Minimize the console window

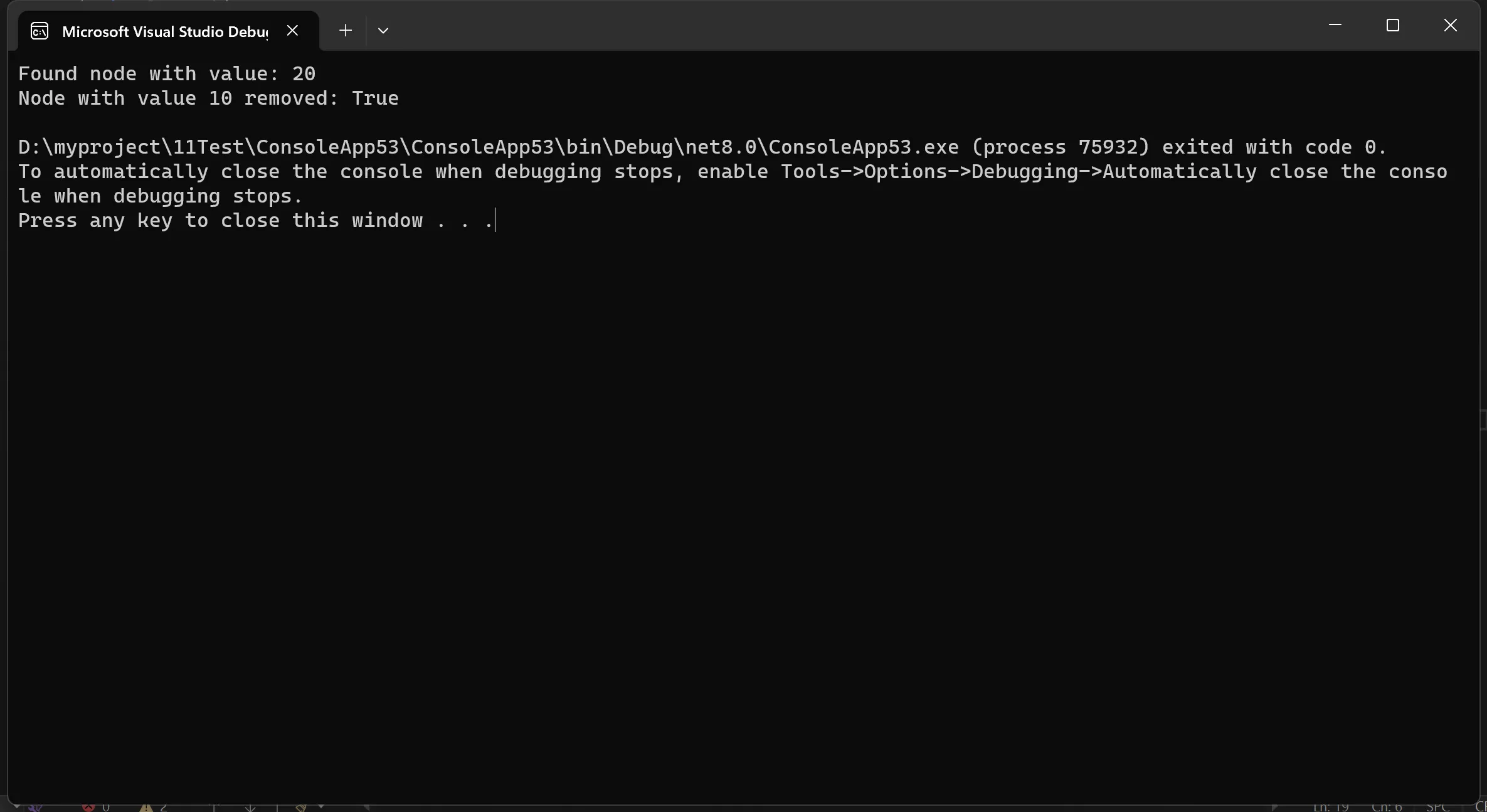(1335, 25)
